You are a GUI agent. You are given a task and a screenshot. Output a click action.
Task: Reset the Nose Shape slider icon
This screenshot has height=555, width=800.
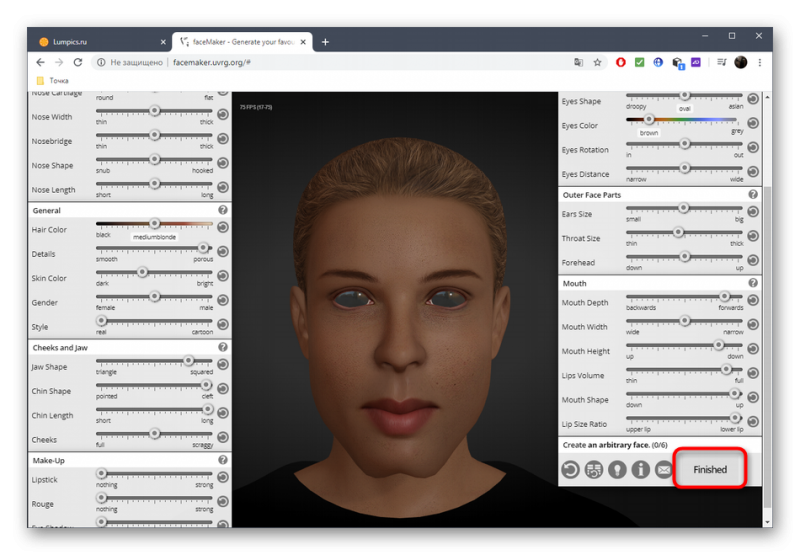click(x=223, y=163)
